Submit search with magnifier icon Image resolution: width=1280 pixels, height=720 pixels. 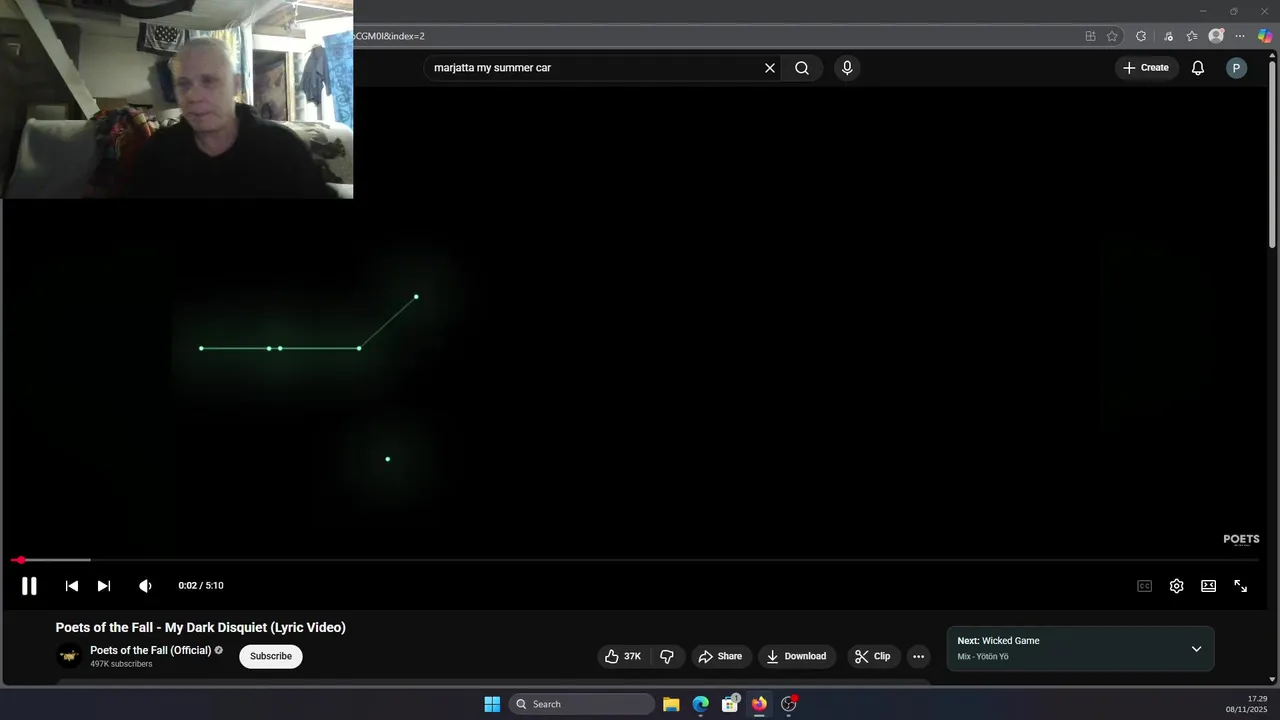(802, 68)
